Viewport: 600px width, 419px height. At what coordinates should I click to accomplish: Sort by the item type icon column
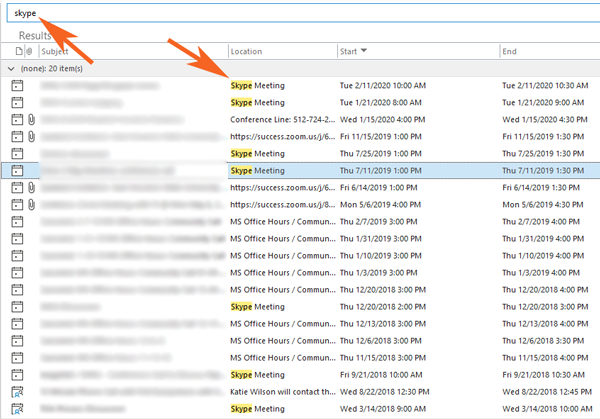19,51
